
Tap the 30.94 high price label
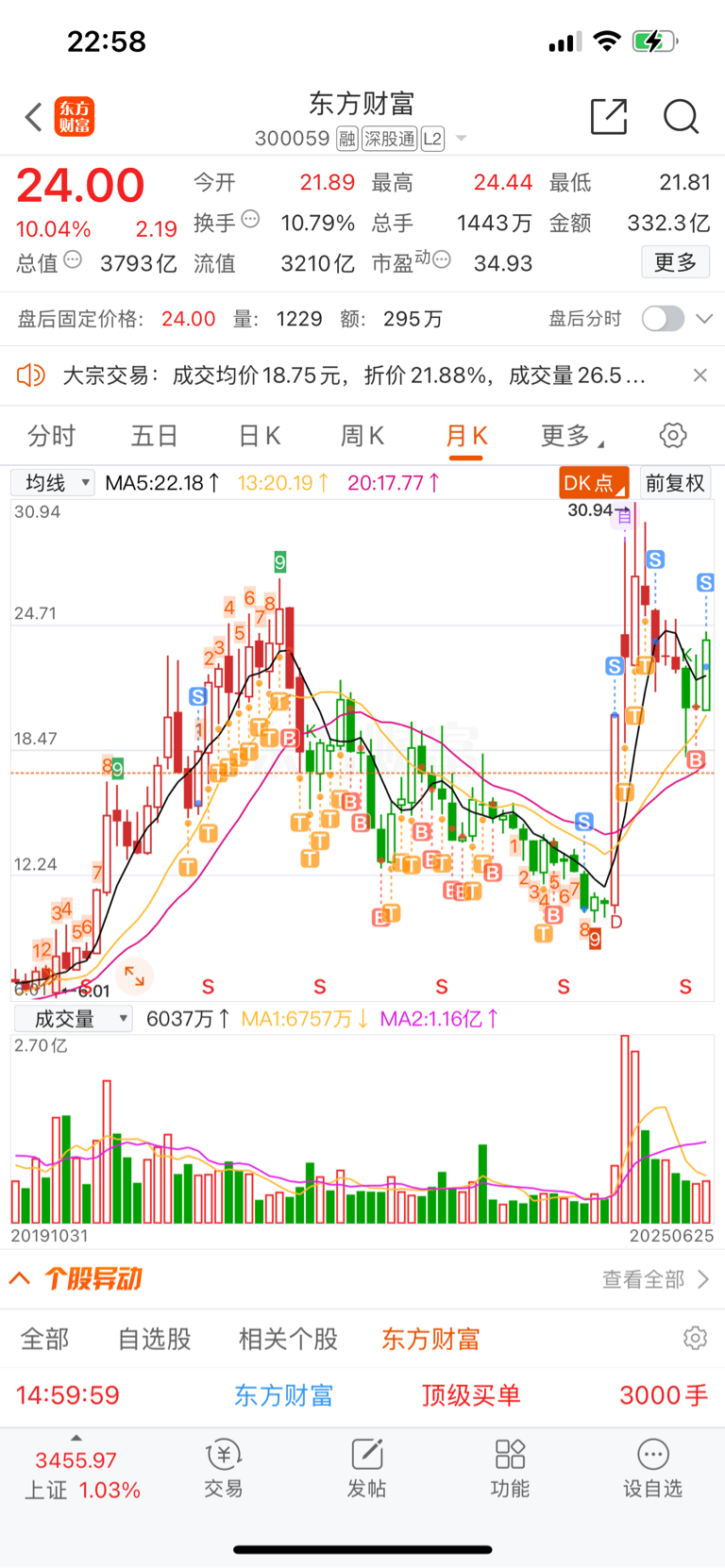(590, 510)
